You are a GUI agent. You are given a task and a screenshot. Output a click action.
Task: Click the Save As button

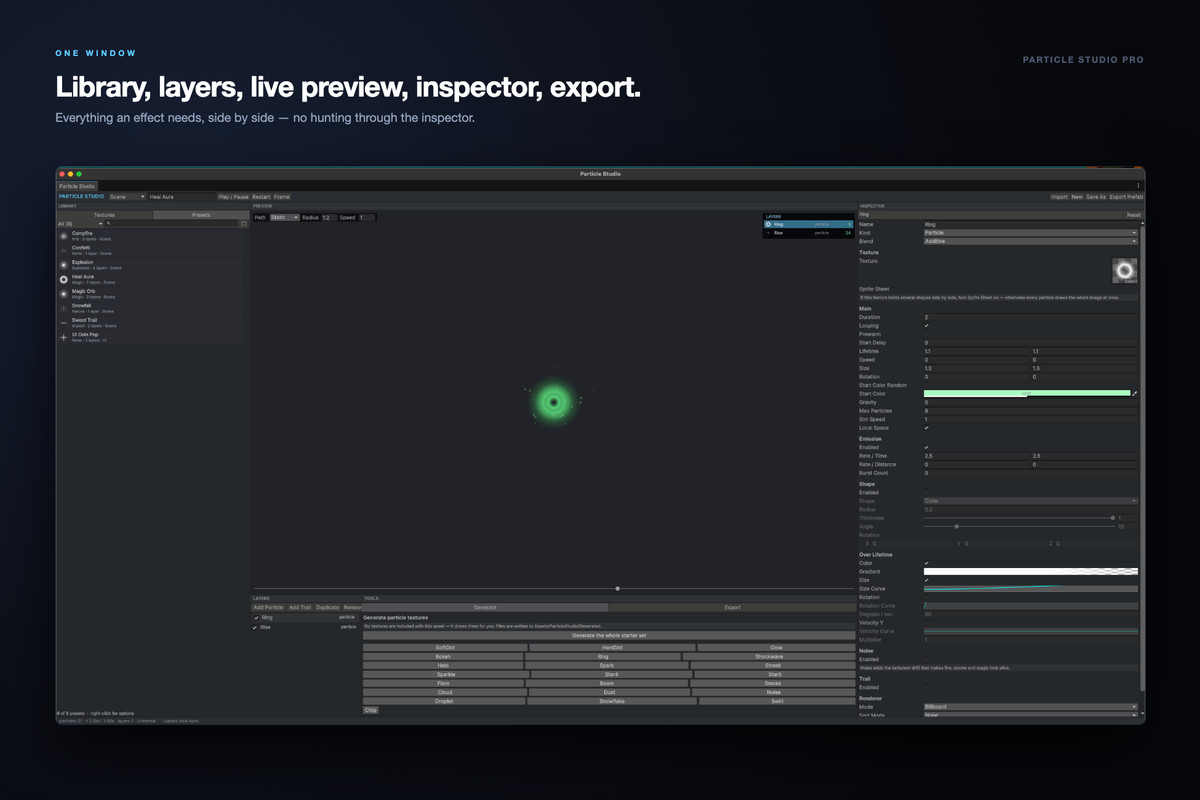[1096, 197]
